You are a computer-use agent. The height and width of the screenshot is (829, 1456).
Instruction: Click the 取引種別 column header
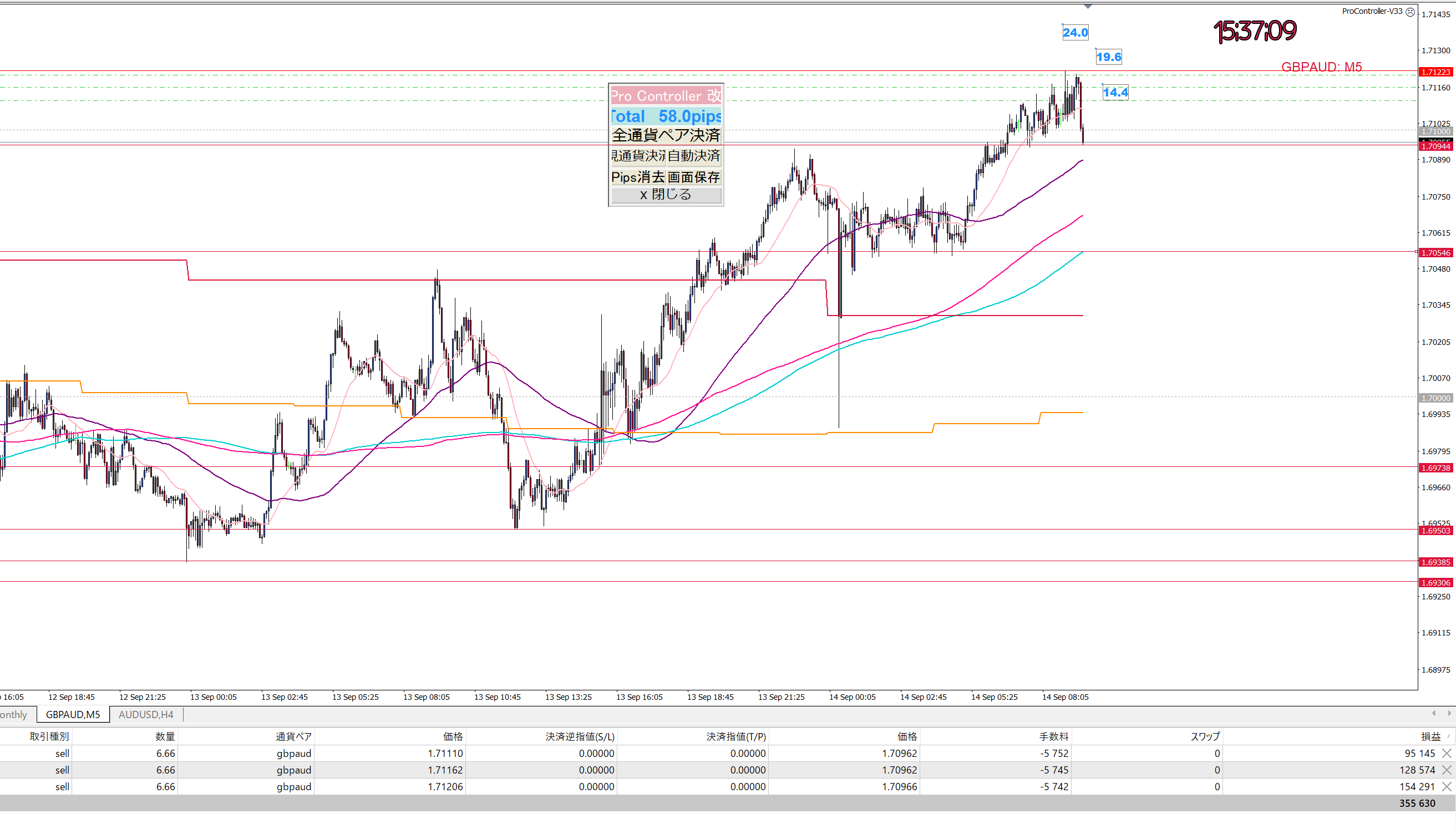(x=49, y=736)
